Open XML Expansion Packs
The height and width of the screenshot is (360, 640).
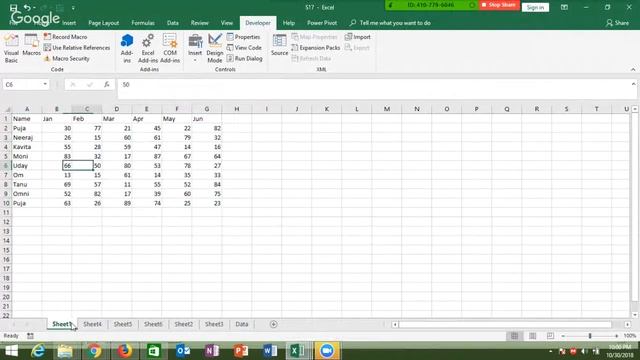[316, 48]
